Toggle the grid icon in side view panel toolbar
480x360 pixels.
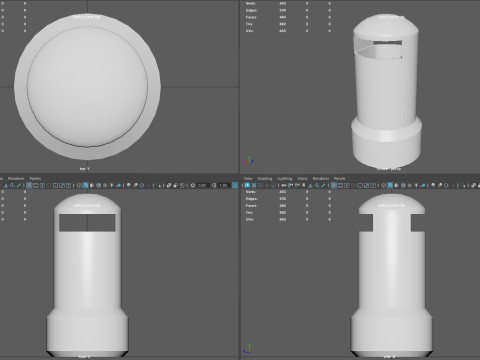[334, 185]
